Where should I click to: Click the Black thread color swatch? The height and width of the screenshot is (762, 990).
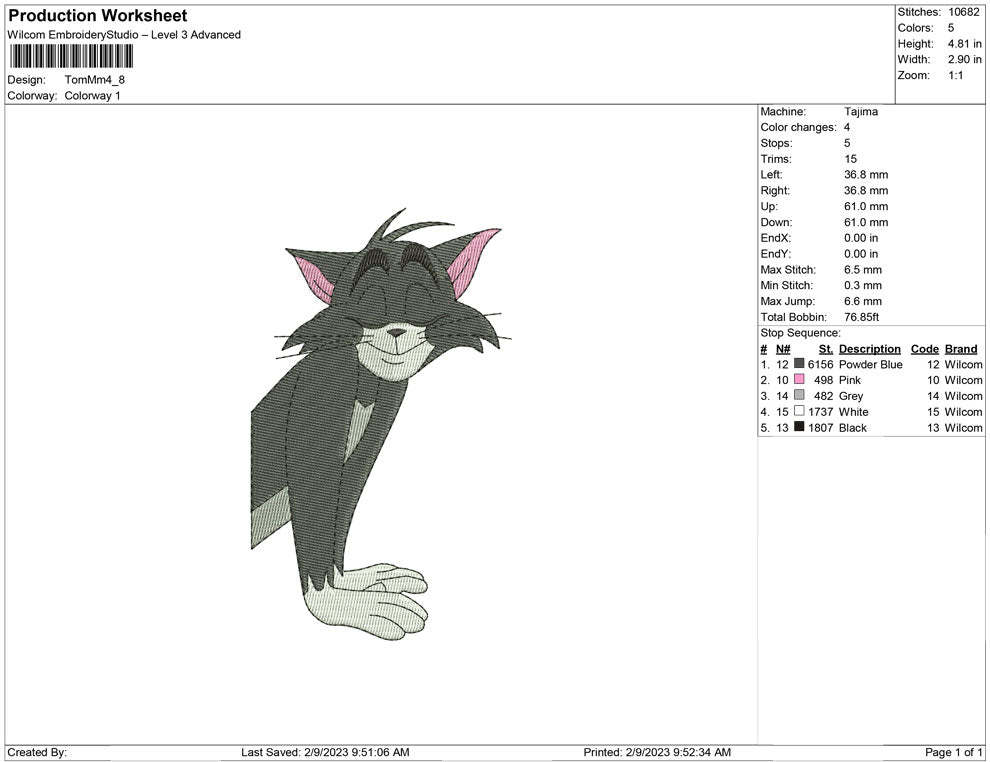799,427
